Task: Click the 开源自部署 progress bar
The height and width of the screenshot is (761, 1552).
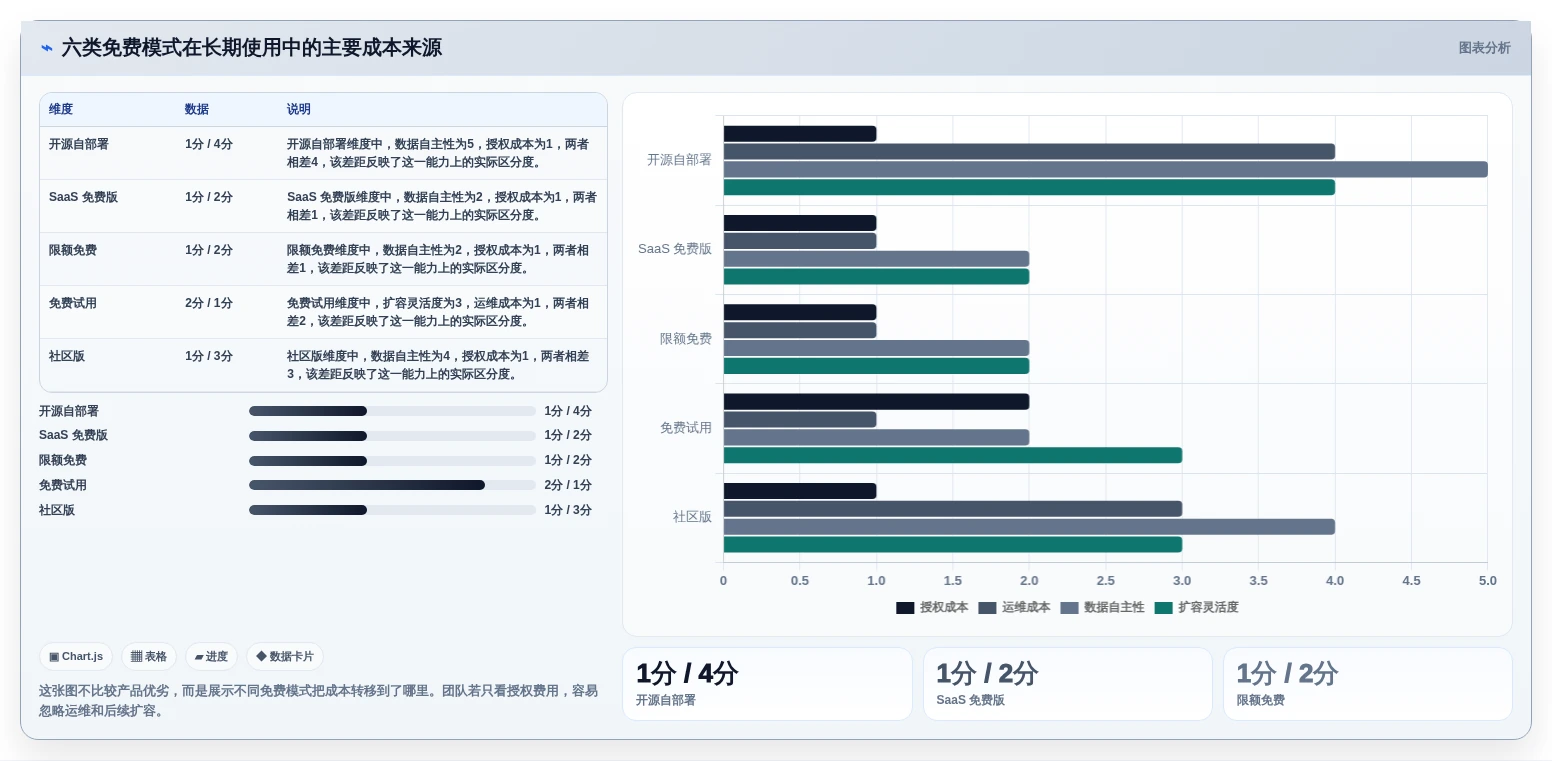Action: [392, 411]
